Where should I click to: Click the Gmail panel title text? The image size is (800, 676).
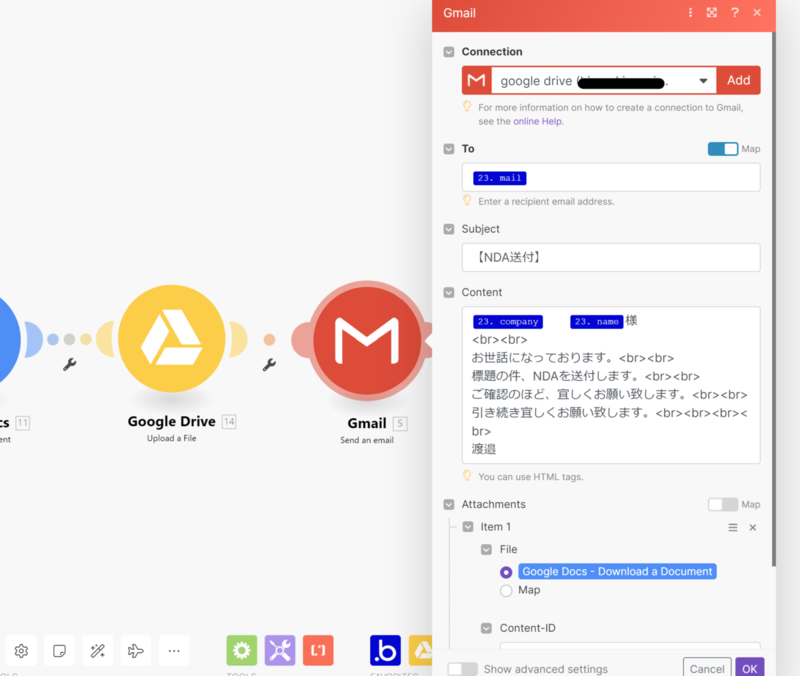459,13
